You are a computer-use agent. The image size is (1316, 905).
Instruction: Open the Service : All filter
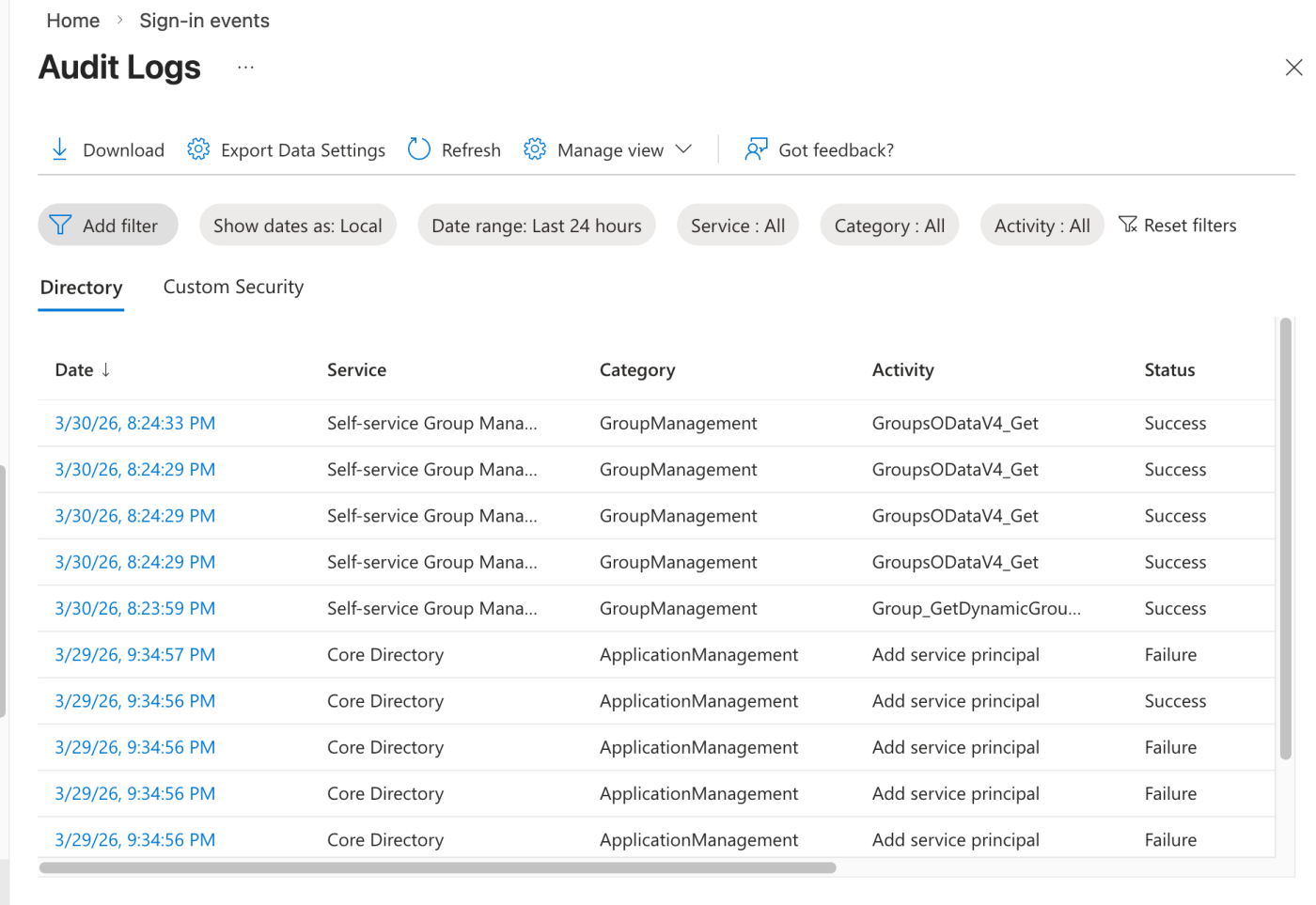click(738, 226)
